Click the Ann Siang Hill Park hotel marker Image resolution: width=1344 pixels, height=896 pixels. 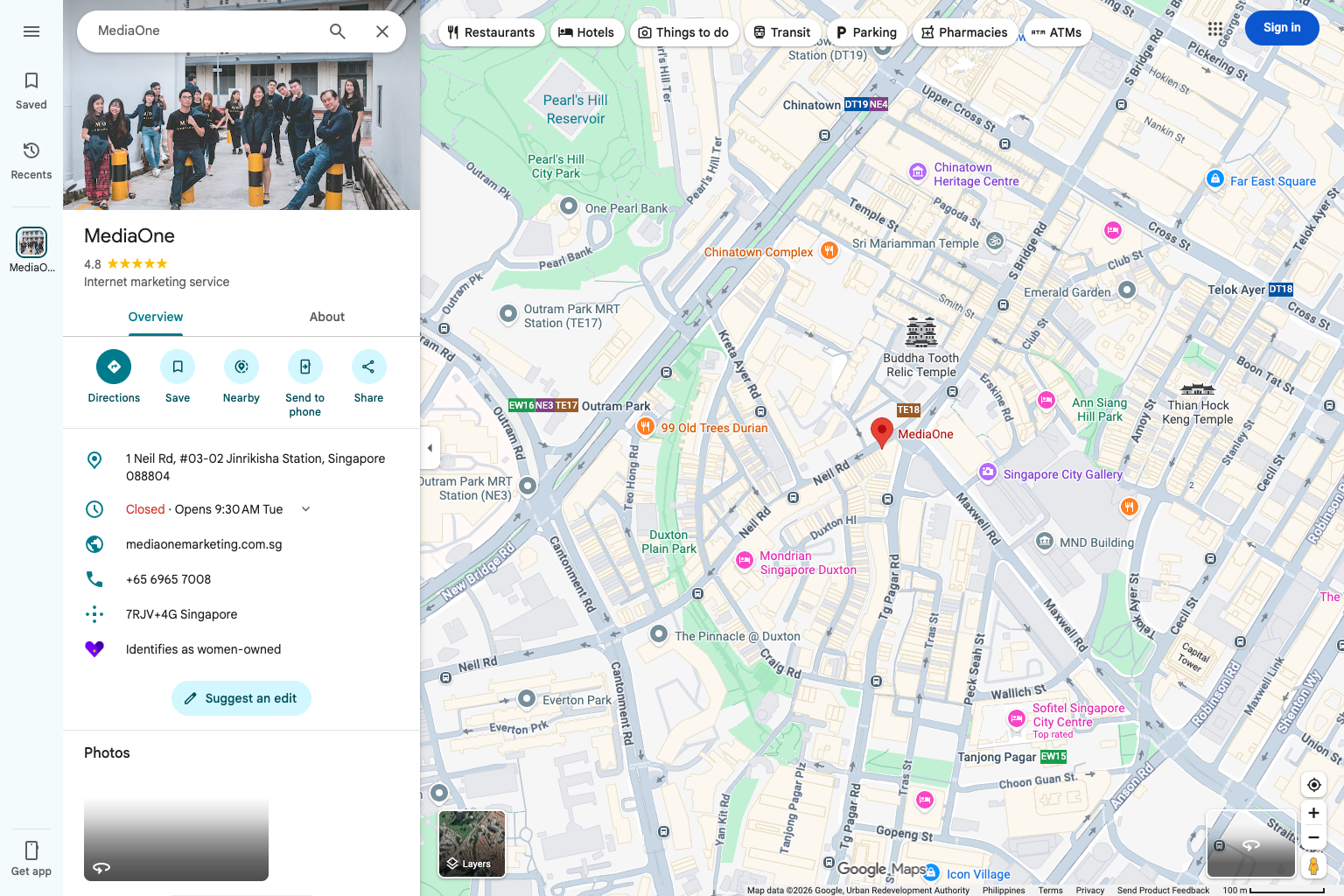pos(1046,400)
